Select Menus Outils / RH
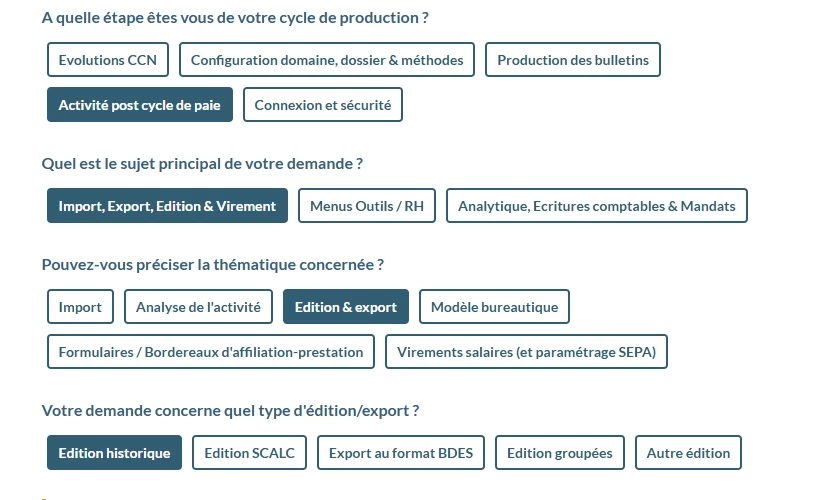 367,206
